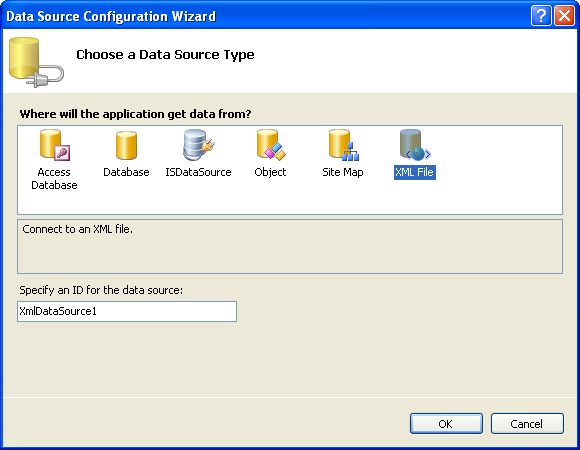This screenshot has width=580, height=450.
Task: Pick the ISDataSource server icon
Action: tap(199, 145)
